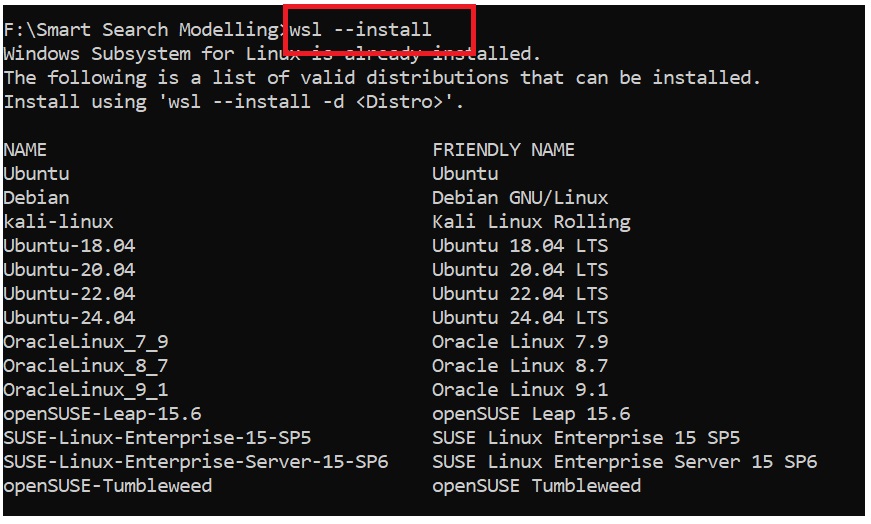Select the Ubuntu-24.04 distribution name
The width and height of the screenshot is (871, 524).
tap(69, 317)
